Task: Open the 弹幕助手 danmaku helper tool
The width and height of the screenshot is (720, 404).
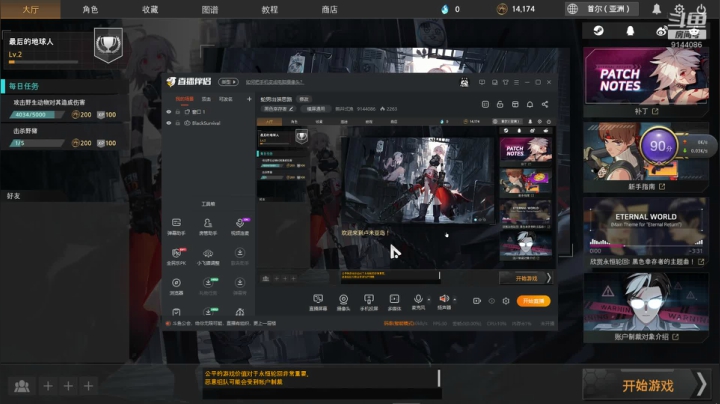Action: click(176, 226)
